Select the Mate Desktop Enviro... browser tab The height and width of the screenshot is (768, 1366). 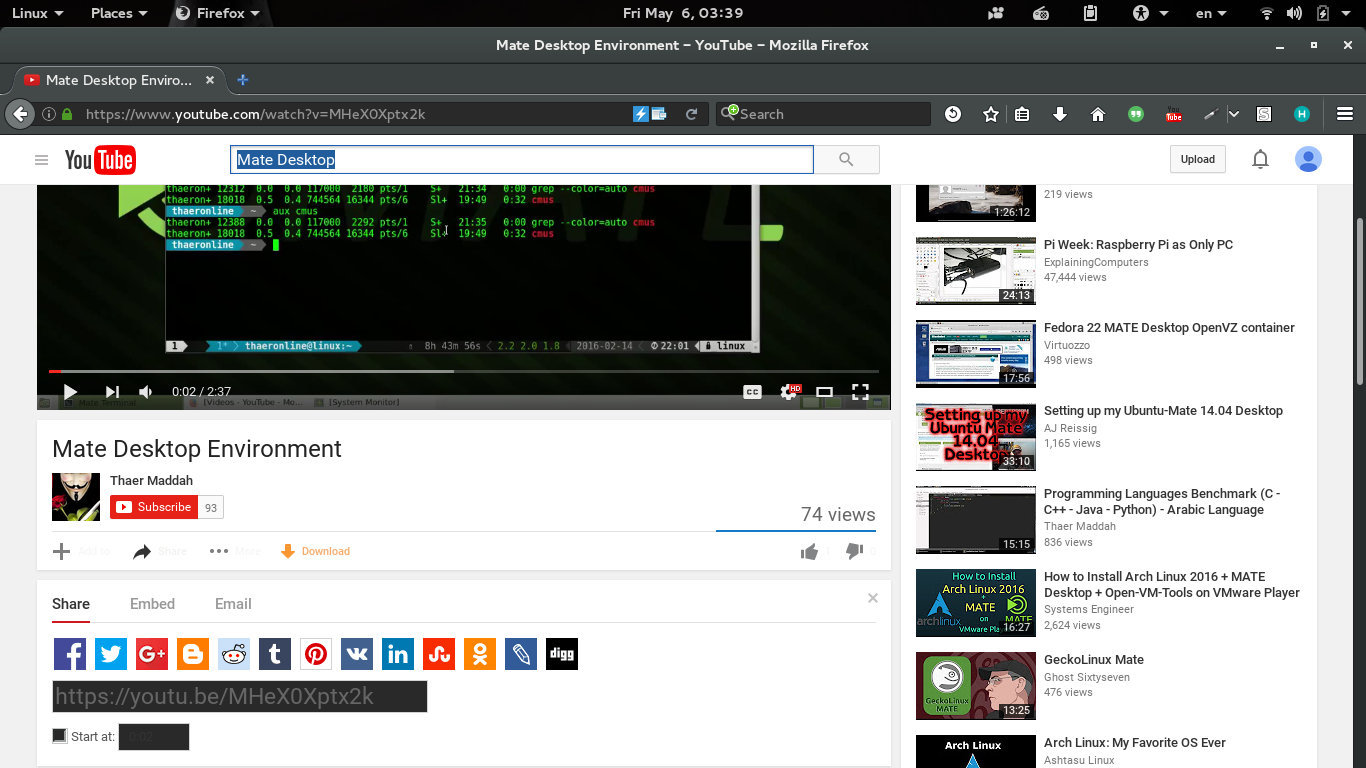(x=118, y=80)
